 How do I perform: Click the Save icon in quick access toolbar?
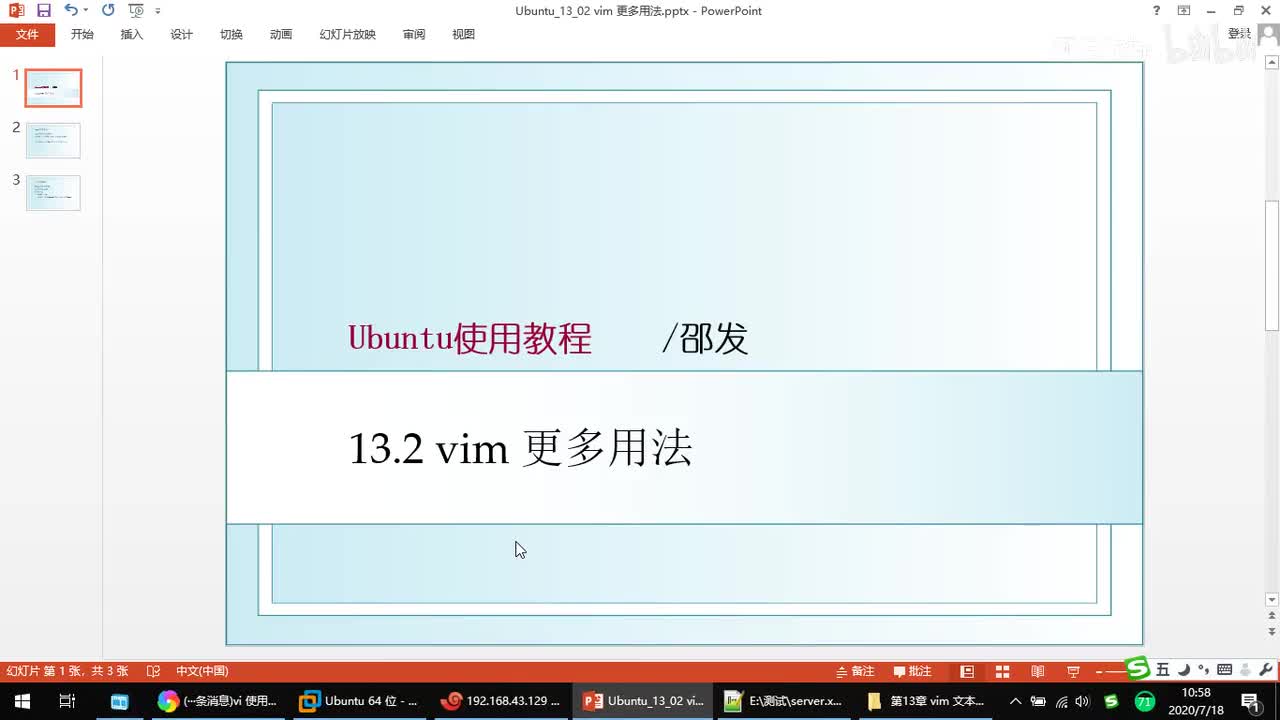tap(43, 11)
